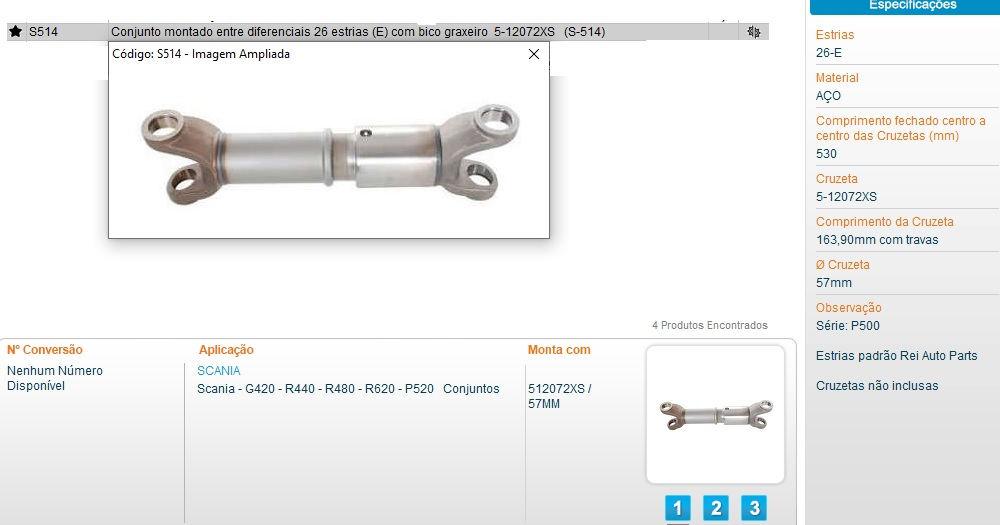Click the 4 Produtos Encontrados label
This screenshot has height=525, width=1000.
pyautogui.click(x=710, y=325)
